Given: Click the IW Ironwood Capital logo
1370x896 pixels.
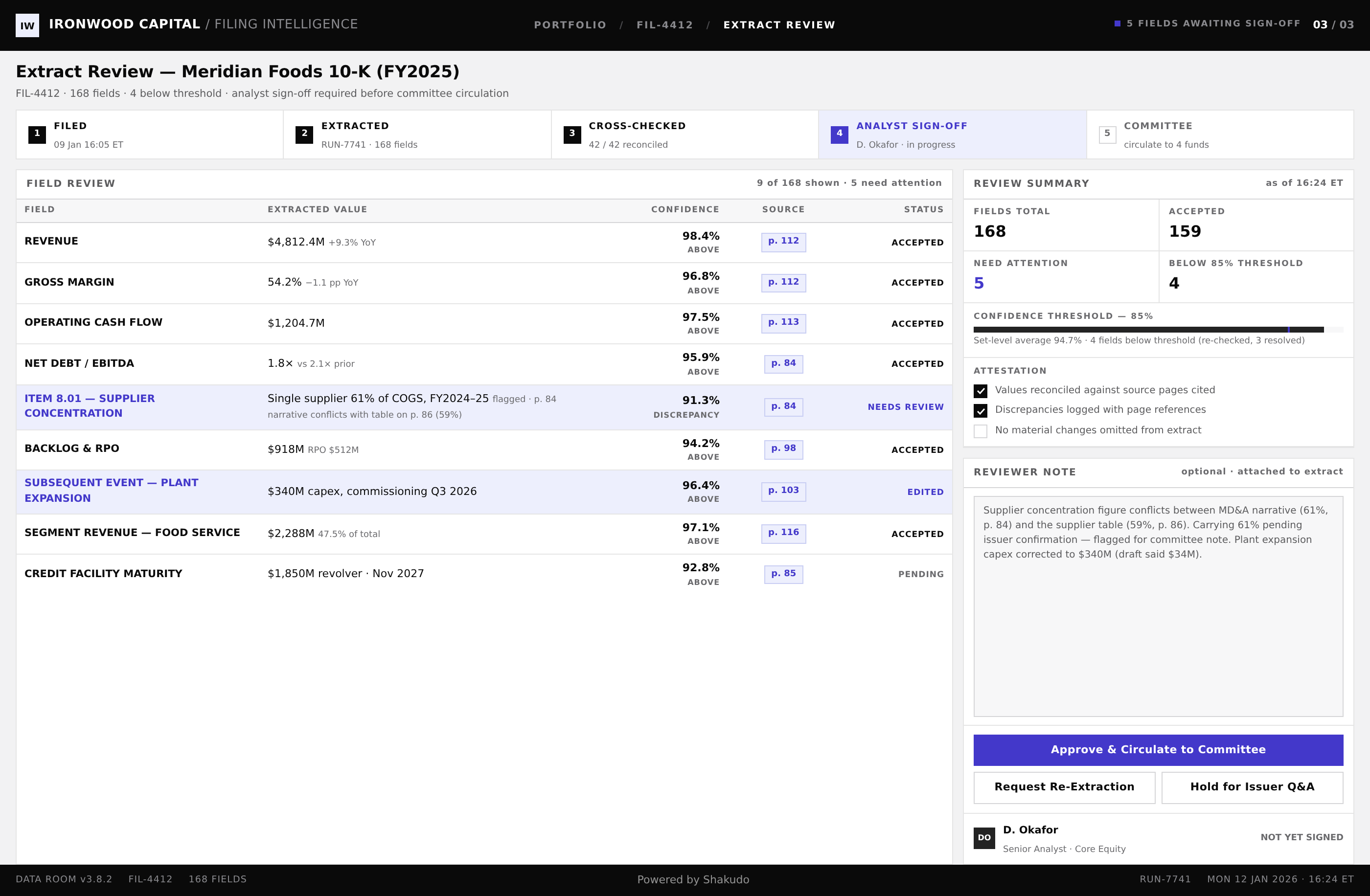Looking at the screenshot, I should [27, 25].
